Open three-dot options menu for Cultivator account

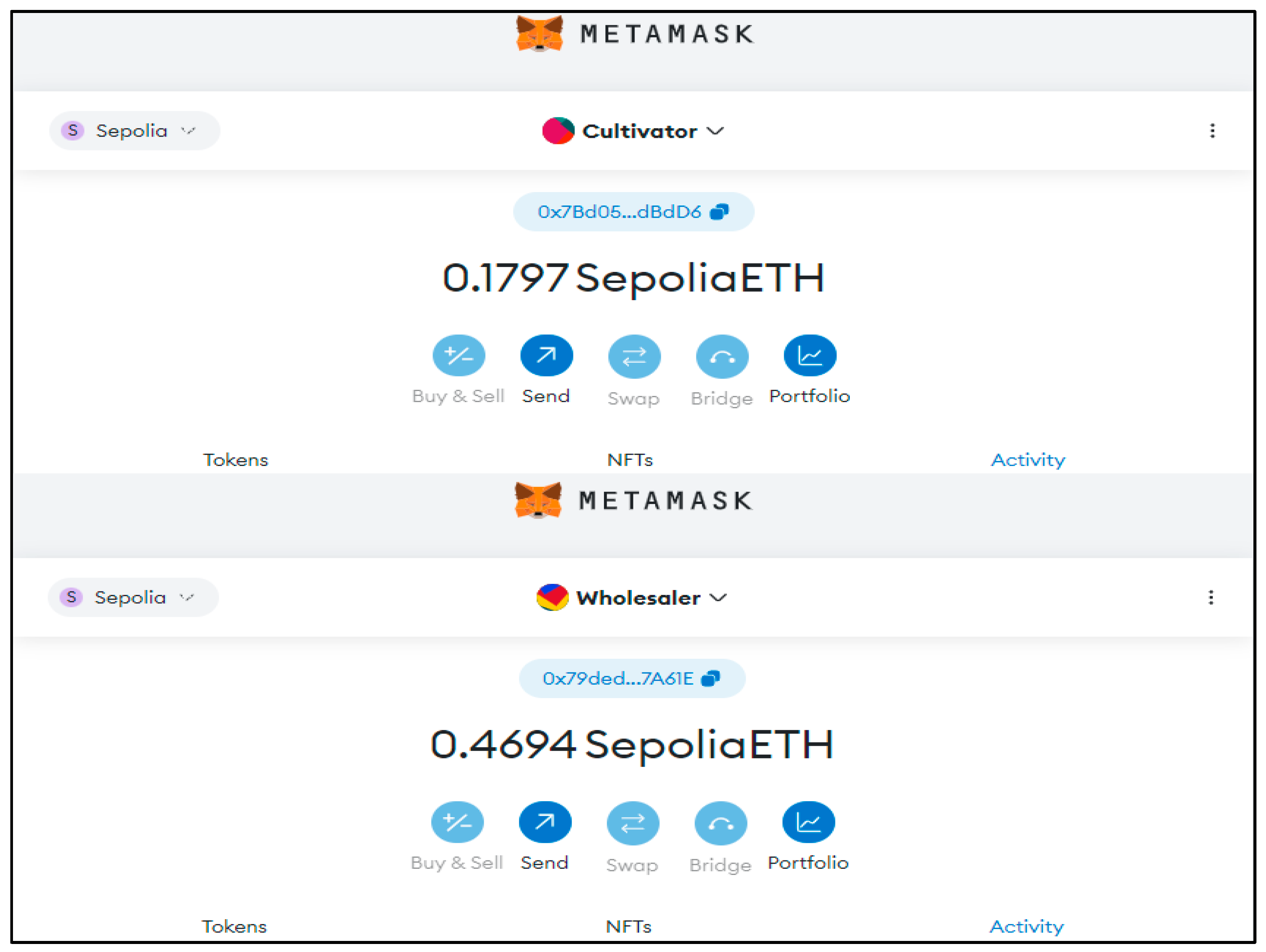1212,131
